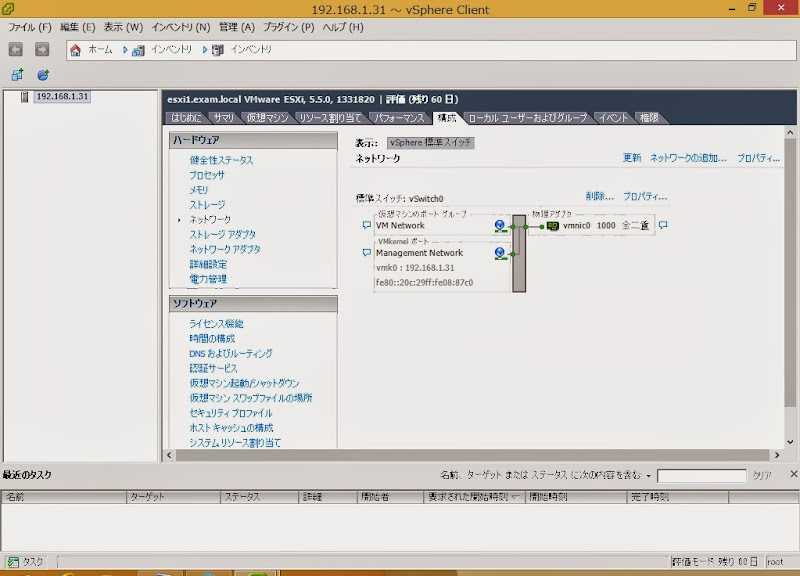Switch to 権限 tab
Screen dimensions: 800x576
click(649, 118)
